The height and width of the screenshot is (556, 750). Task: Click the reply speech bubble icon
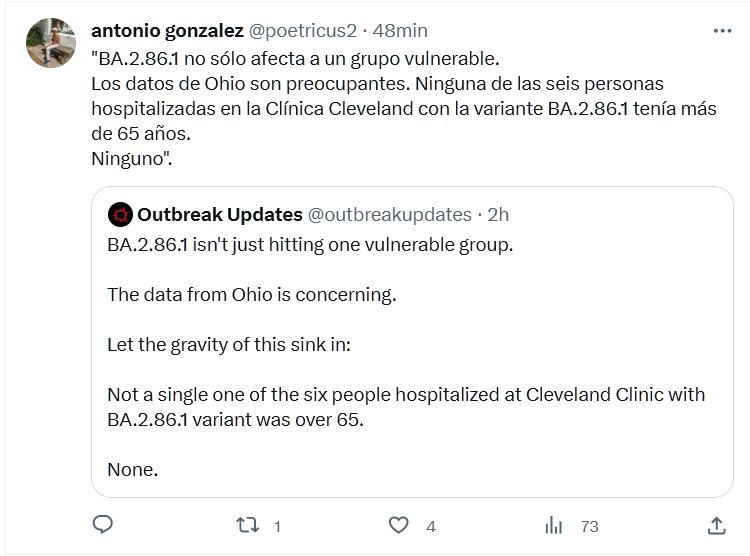coord(102,525)
